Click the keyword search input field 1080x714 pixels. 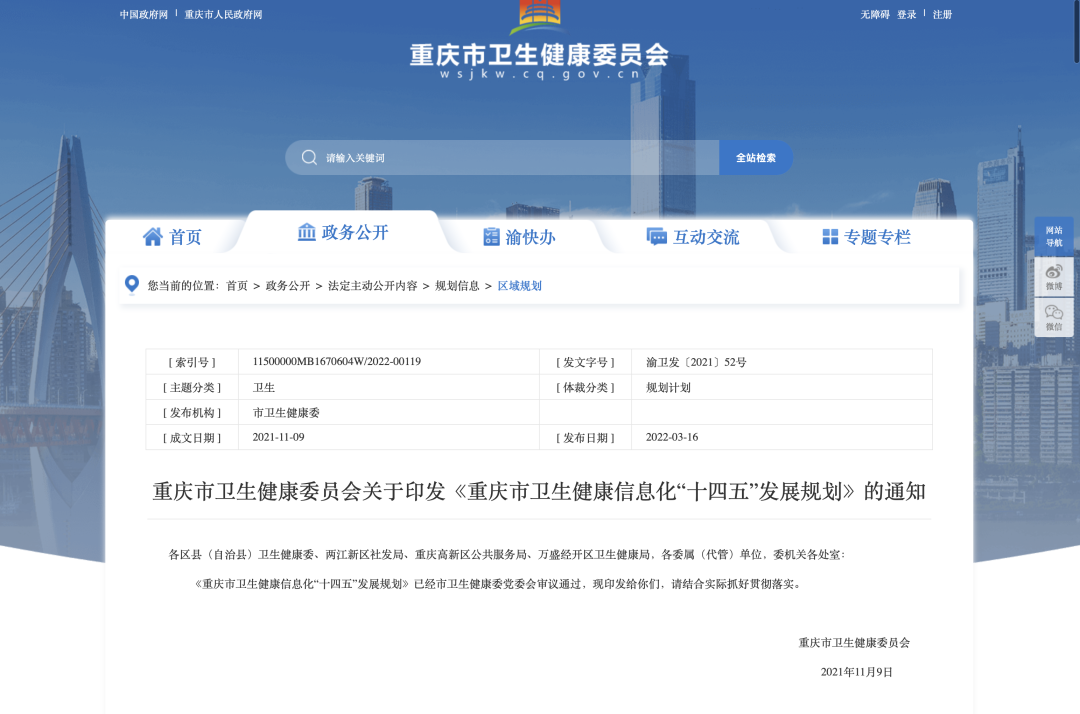pyautogui.click(x=500, y=157)
